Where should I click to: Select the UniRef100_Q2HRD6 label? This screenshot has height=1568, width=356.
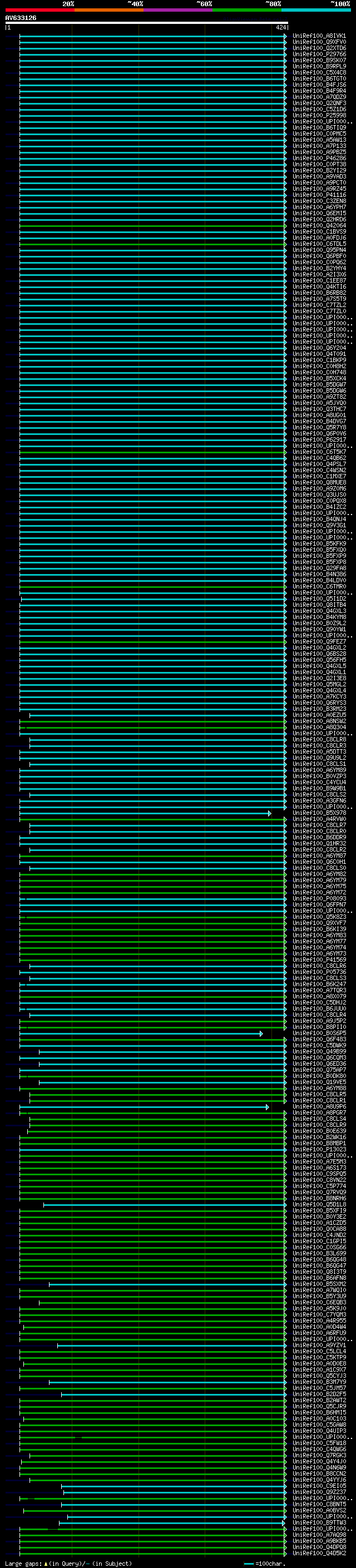click(x=319, y=219)
